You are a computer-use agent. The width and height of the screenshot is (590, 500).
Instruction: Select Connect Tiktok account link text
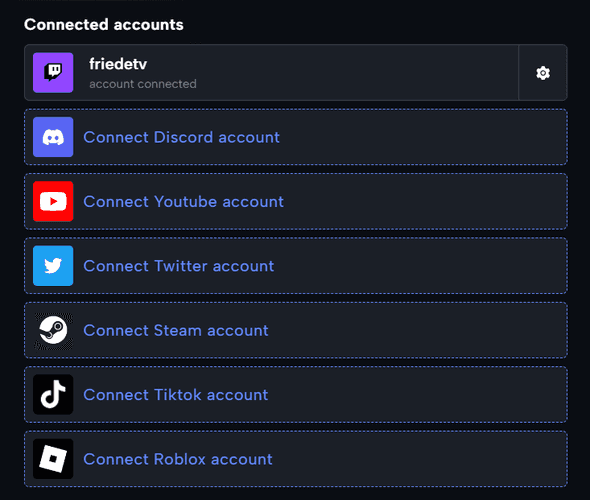click(176, 395)
